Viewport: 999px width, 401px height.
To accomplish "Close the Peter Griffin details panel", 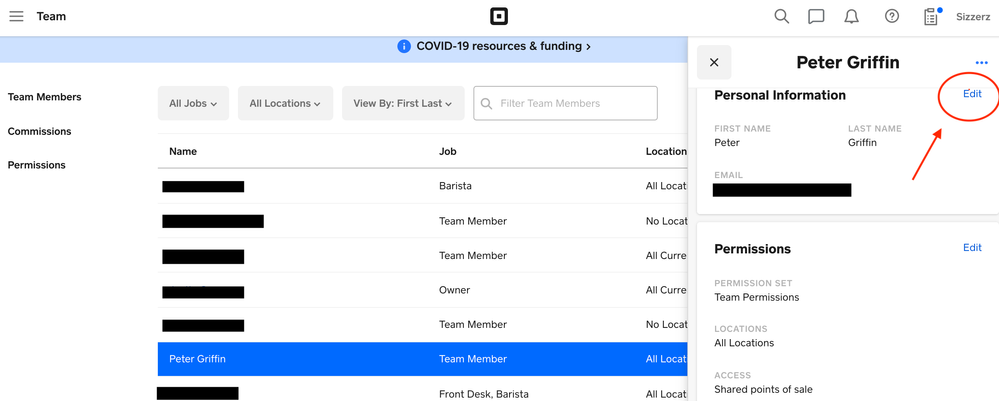I will (714, 63).
